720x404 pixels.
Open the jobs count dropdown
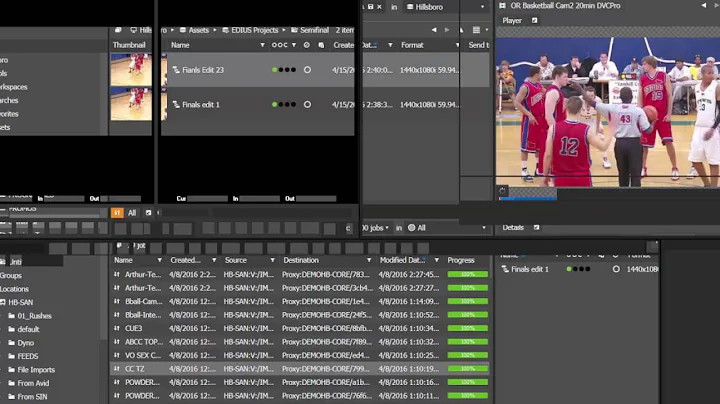[x=375, y=228]
